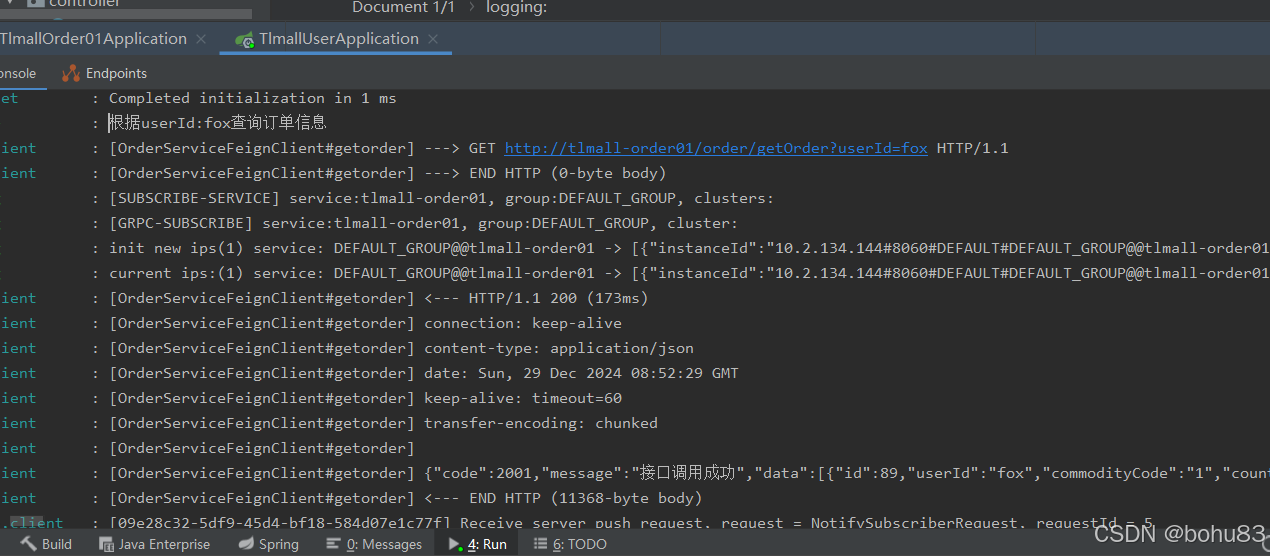Click the Java Enterprise tool window icon
This screenshot has height=556, width=1270.
point(107,544)
